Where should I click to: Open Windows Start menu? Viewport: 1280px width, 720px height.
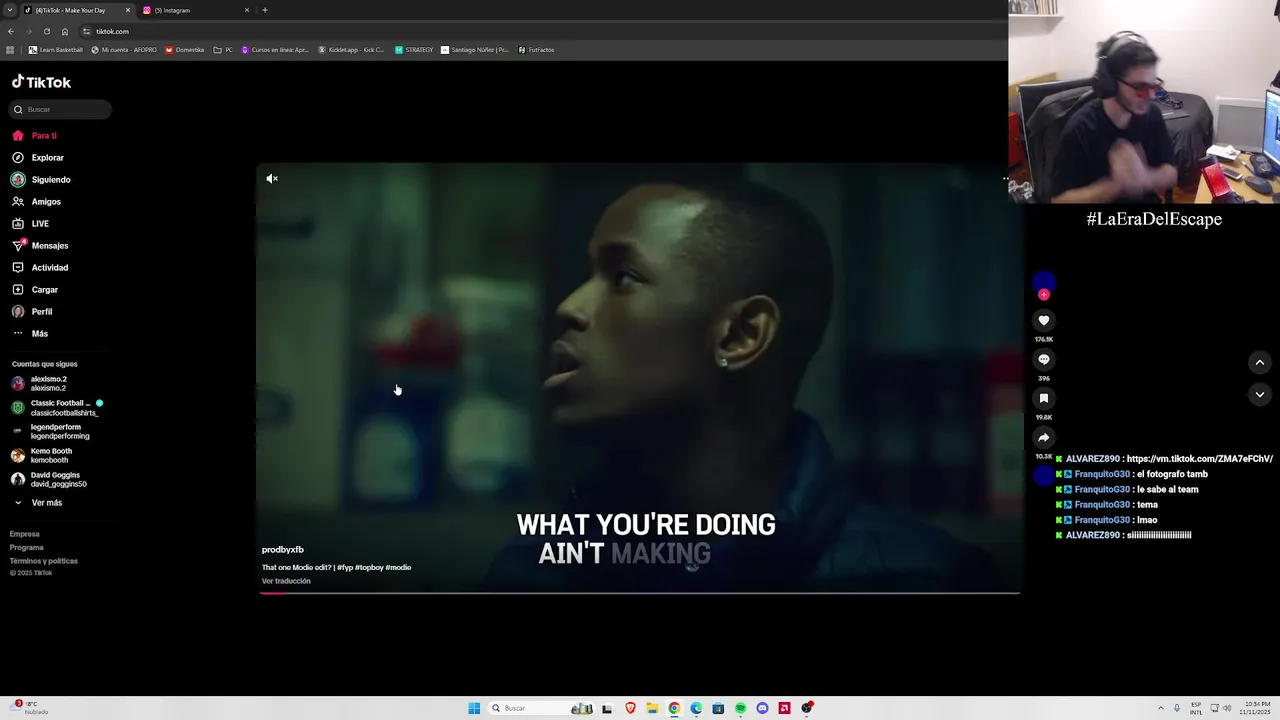(x=474, y=708)
